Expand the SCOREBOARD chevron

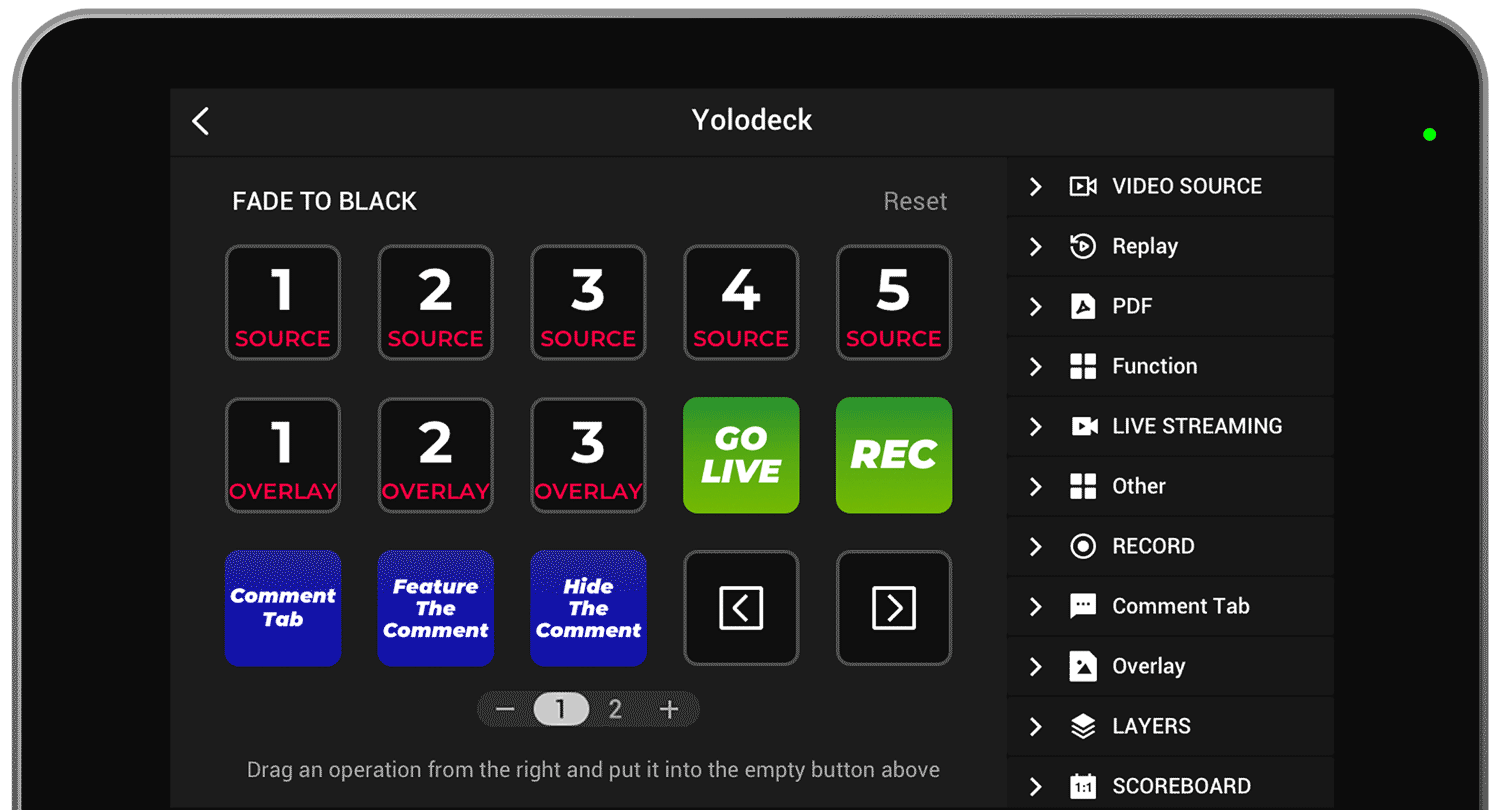(x=1036, y=786)
